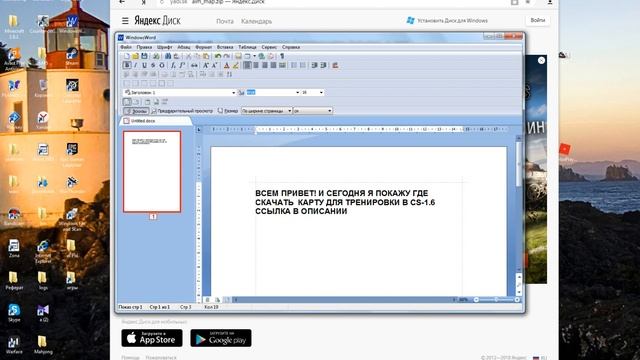
Task: Align text left
Action: click(x=247, y=65)
